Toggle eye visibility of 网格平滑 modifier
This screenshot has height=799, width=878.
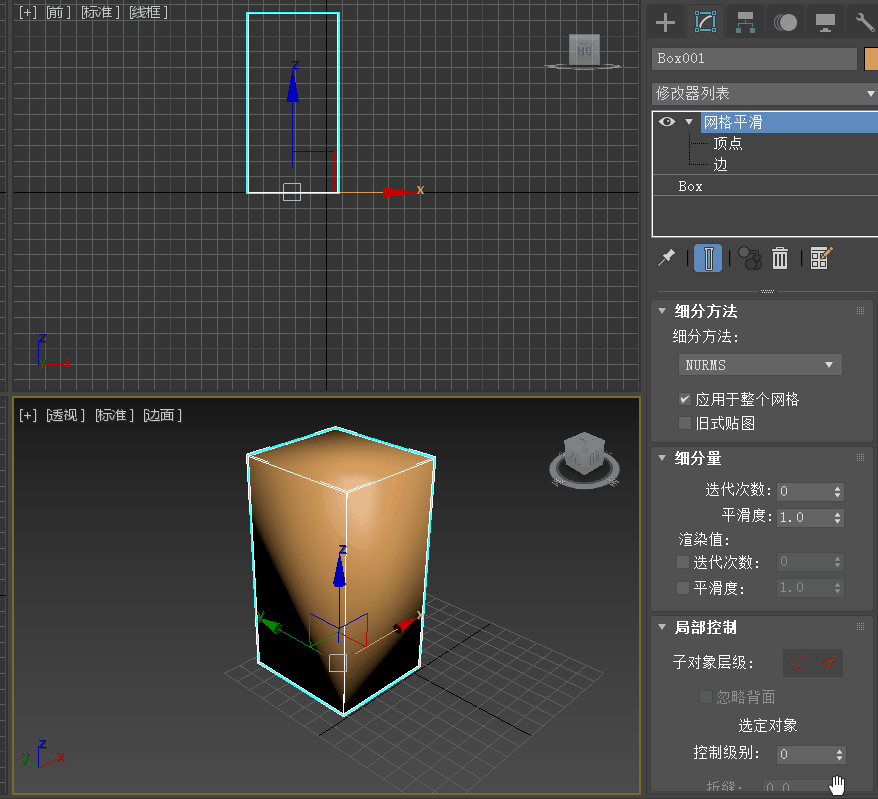pos(667,122)
